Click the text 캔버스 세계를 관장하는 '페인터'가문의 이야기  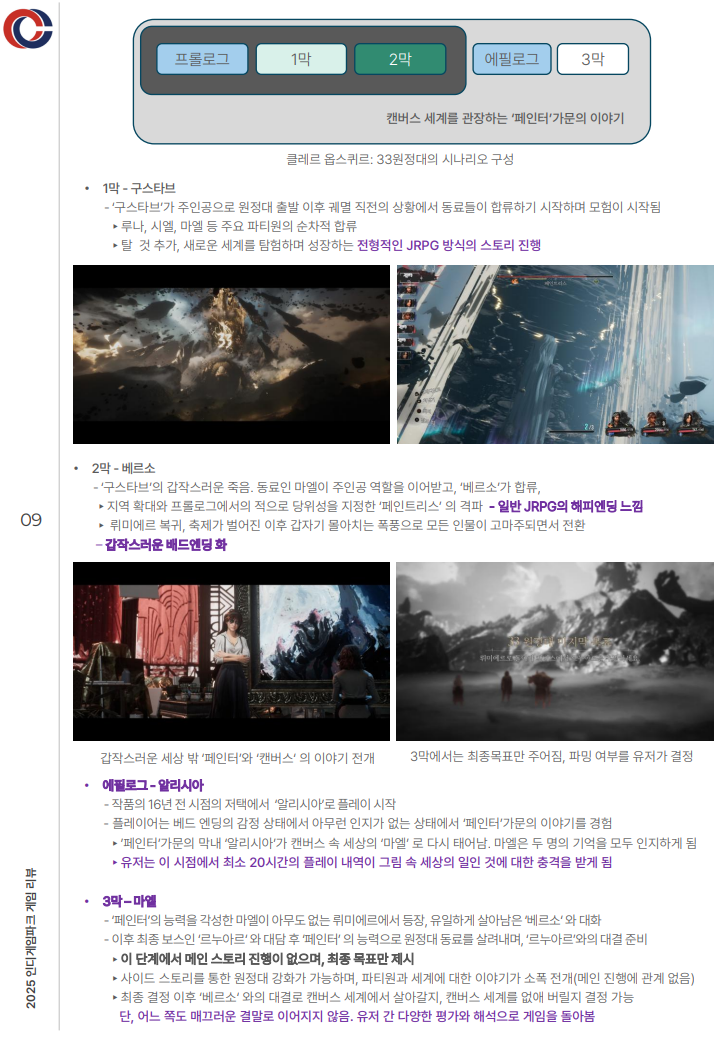505,118
